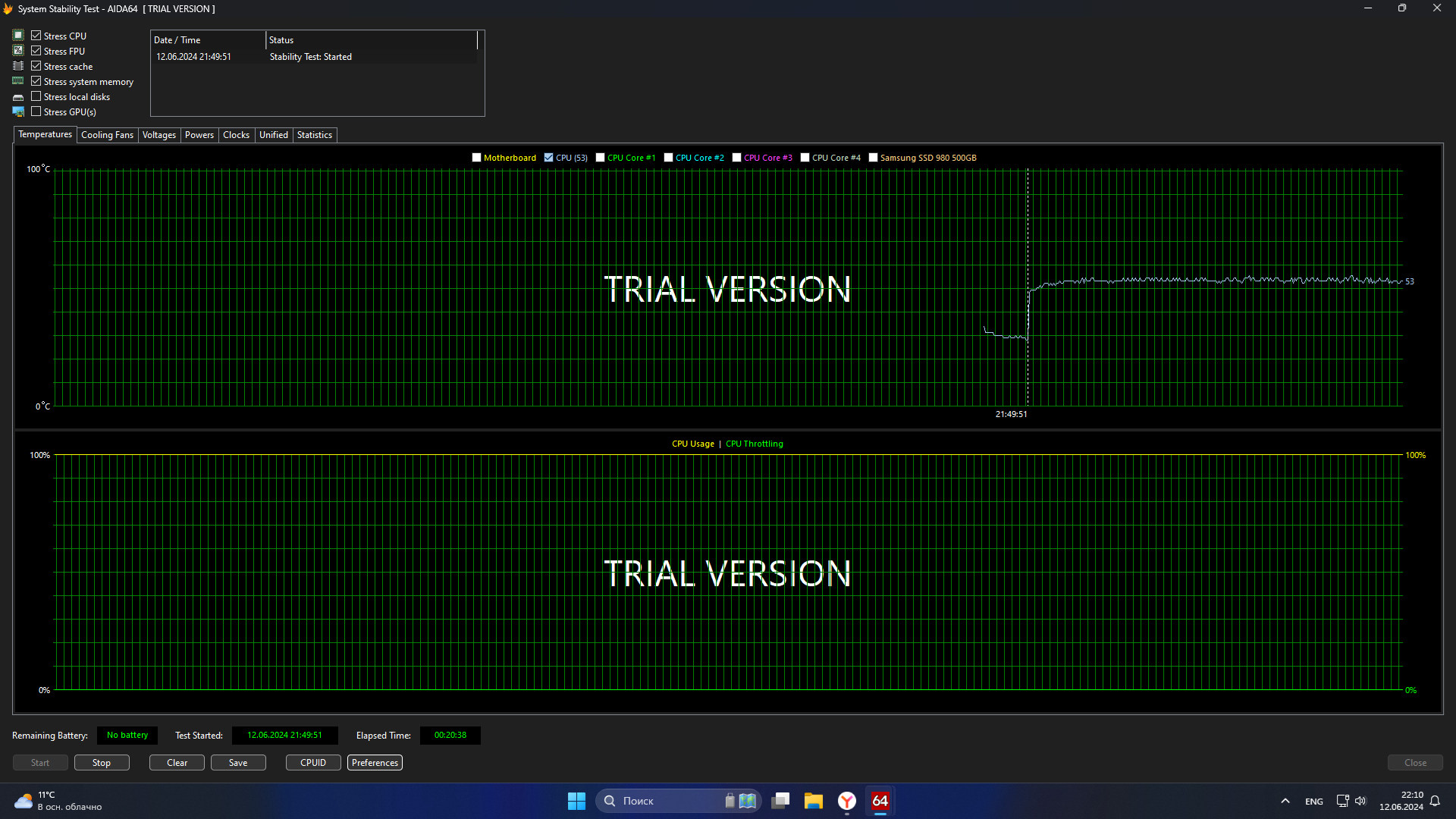Screen dimensions: 1456x819
Task: Click the volume speaker tray icon
Action: [x=1360, y=801]
